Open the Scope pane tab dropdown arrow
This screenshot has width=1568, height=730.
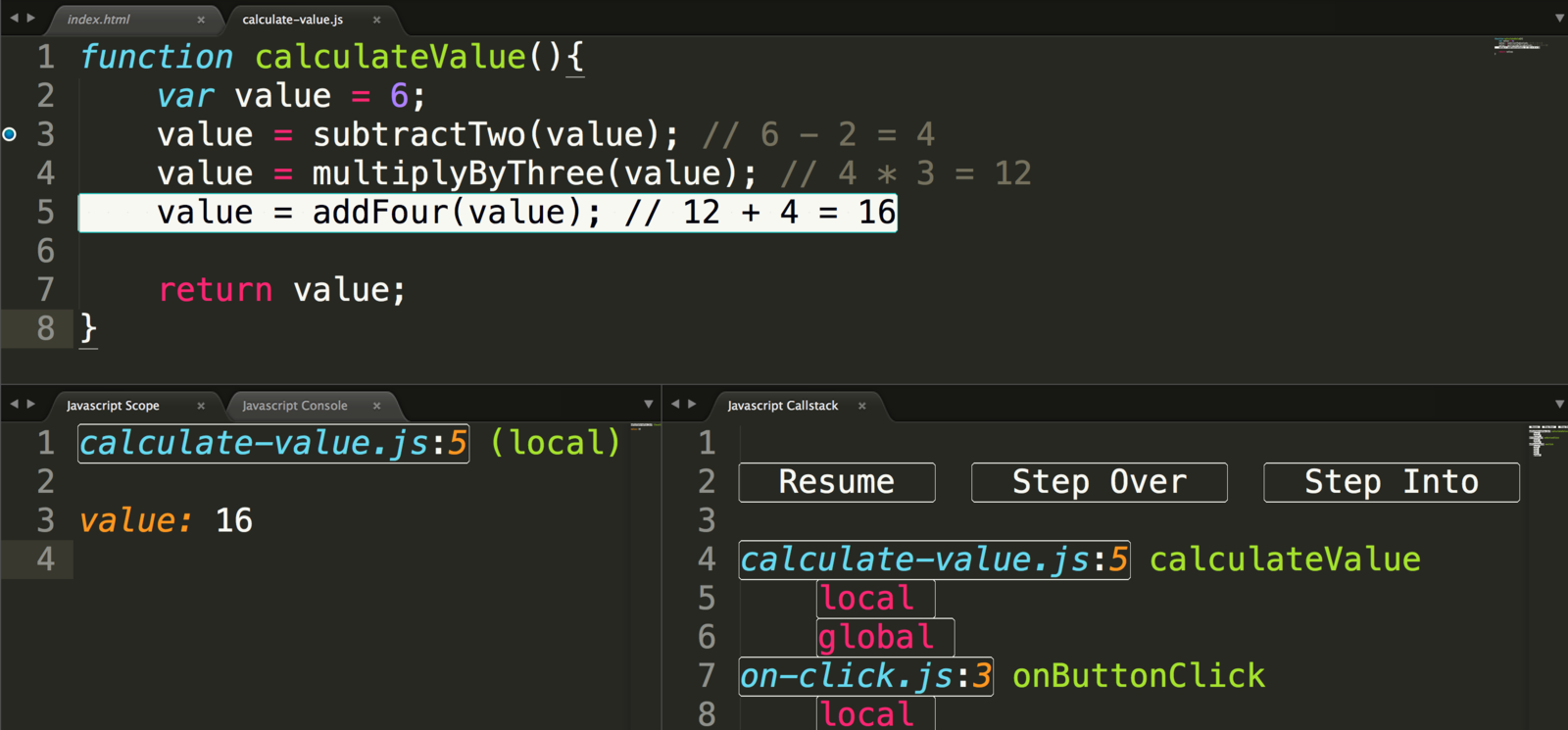click(x=648, y=404)
